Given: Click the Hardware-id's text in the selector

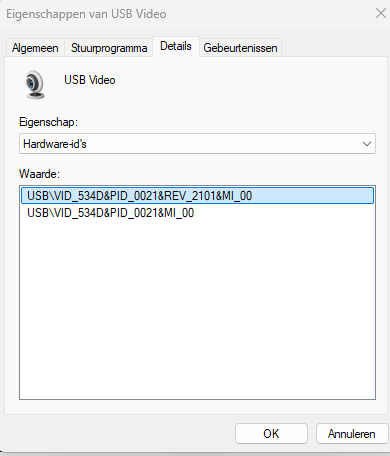Looking at the screenshot, I should click(x=55, y=144).
